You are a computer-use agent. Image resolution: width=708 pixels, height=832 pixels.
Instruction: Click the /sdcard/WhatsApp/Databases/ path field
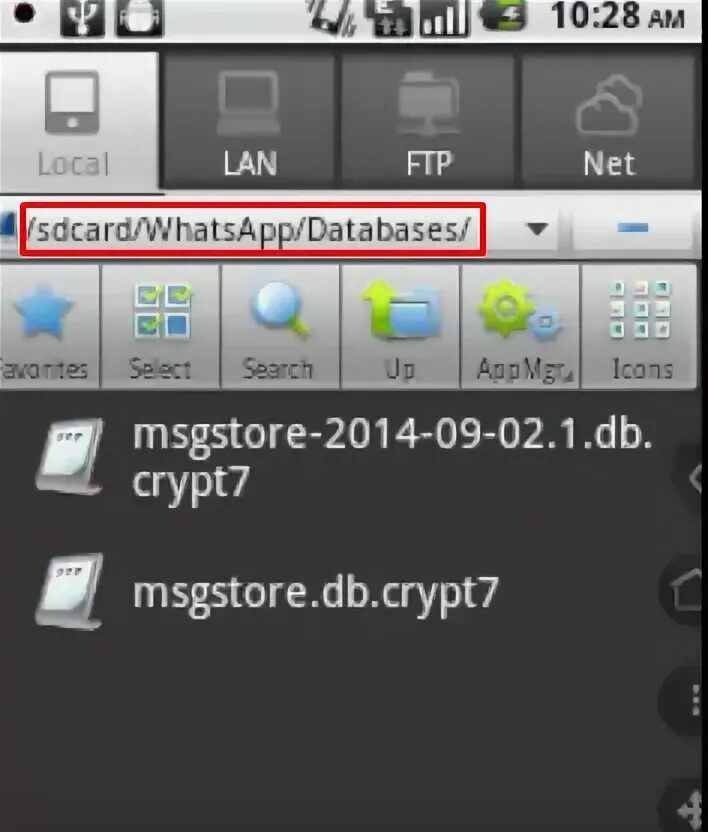tap(253, 229)
